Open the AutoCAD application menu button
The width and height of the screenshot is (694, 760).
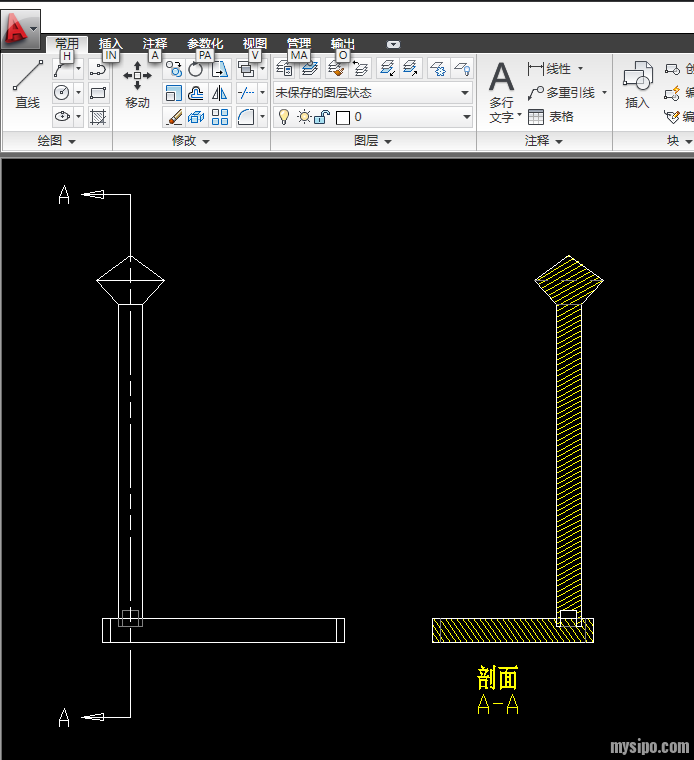click(20, 30)
